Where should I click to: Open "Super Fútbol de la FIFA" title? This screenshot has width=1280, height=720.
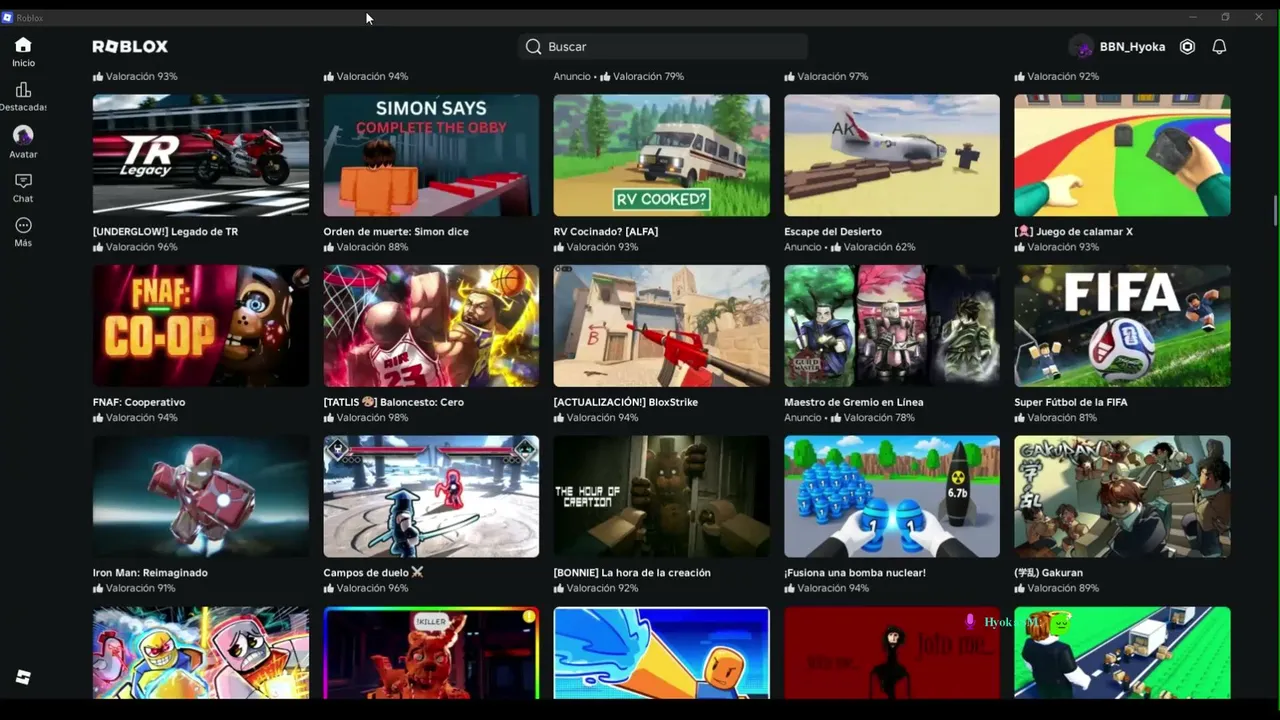[x=1071, y=402]
